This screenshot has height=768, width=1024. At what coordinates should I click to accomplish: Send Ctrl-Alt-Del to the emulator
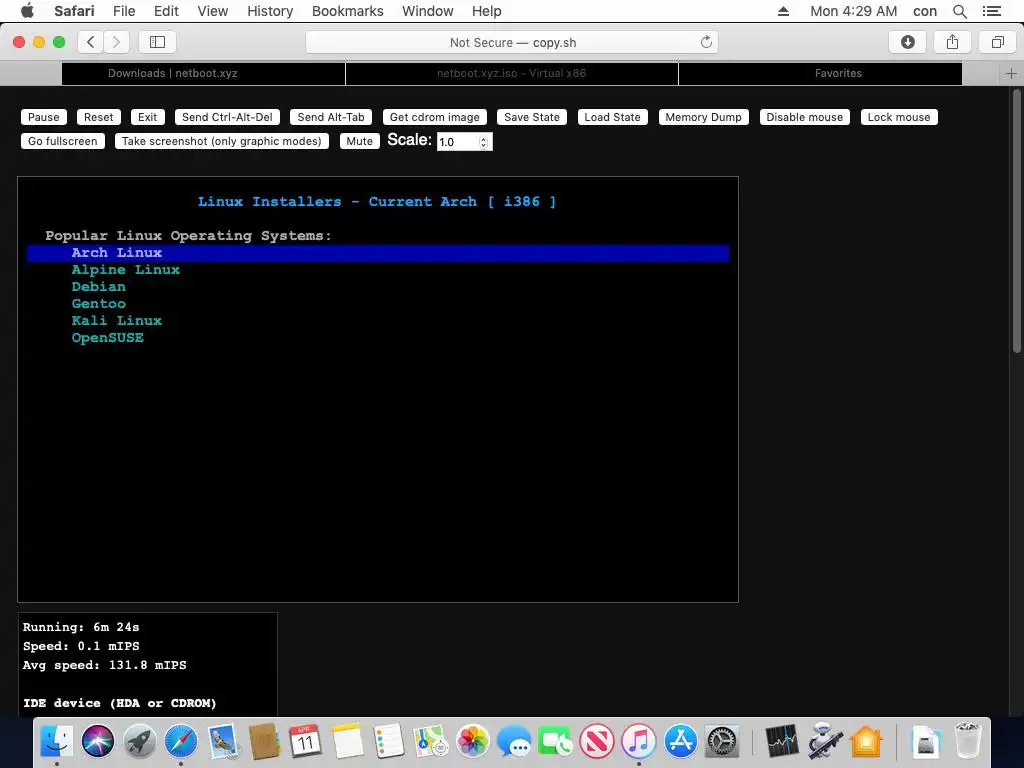coord(227,117)
